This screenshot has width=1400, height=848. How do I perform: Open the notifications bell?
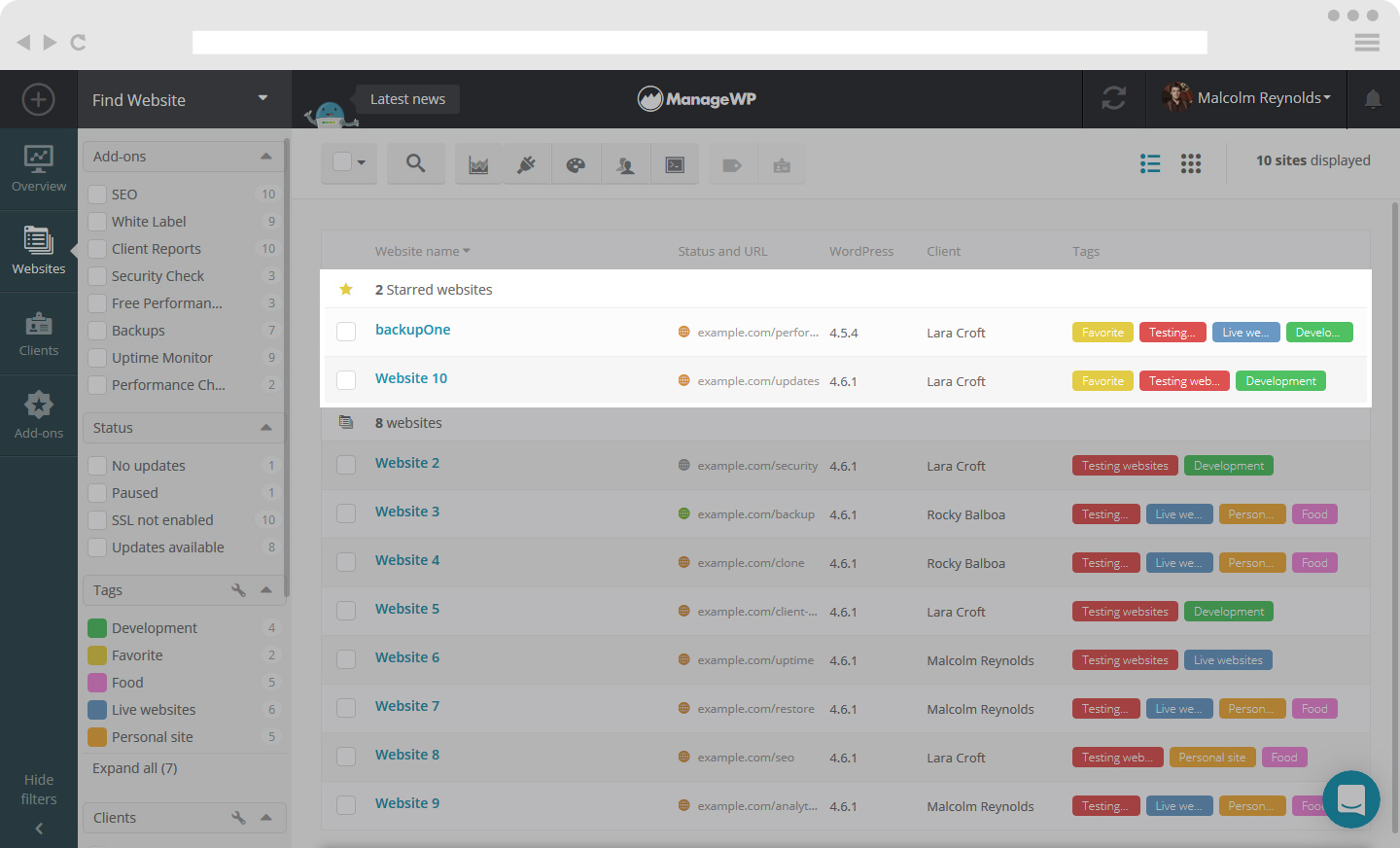(x=1373, y=99)
